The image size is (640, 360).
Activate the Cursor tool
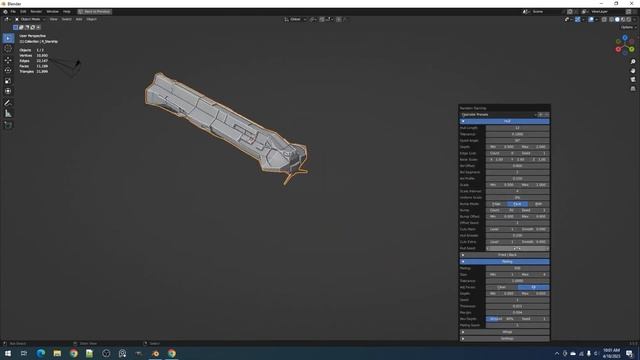[x=8, y=49]
